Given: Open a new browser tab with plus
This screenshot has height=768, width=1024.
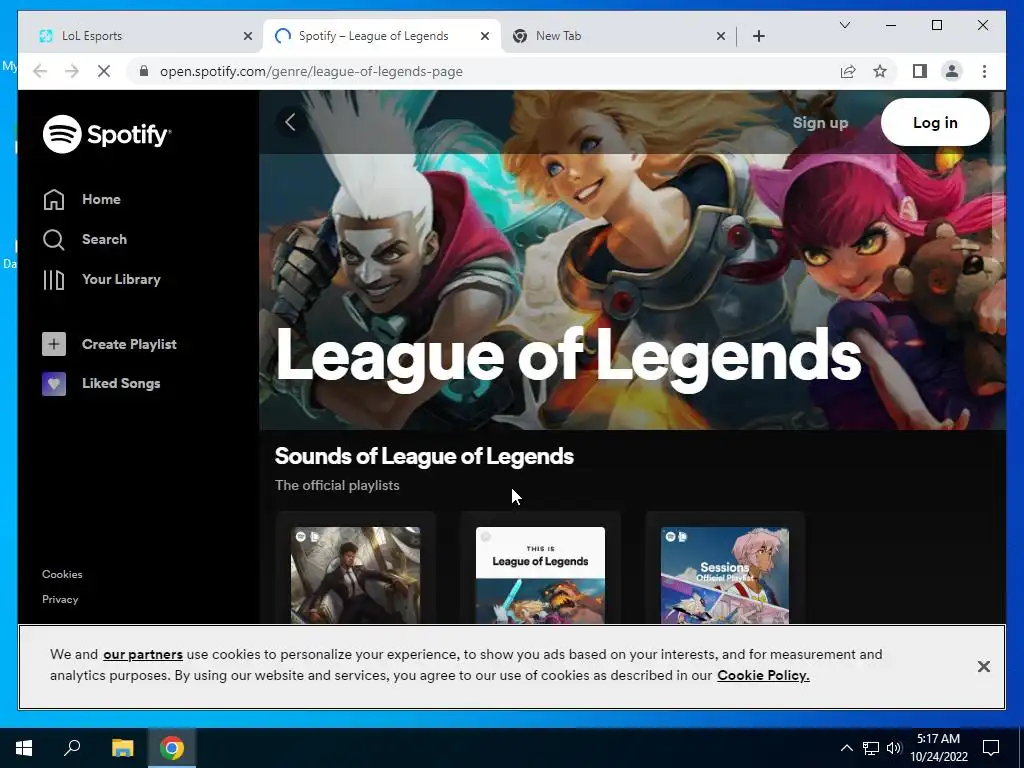Looking at the screenshot, I should click(759, 36).
